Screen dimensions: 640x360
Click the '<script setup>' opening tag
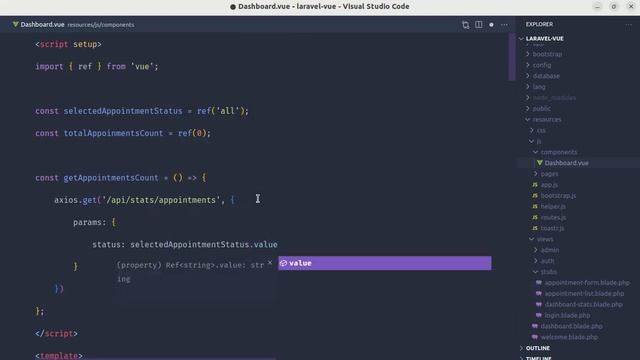(x=68, y=44)
